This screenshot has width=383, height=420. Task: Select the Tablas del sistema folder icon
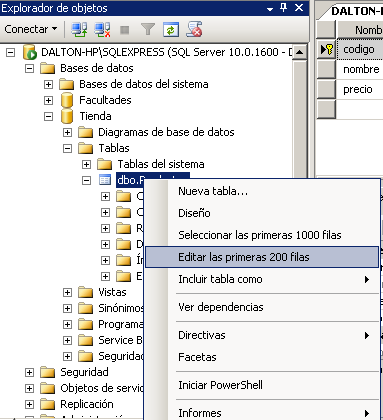(x=105, y=164)
